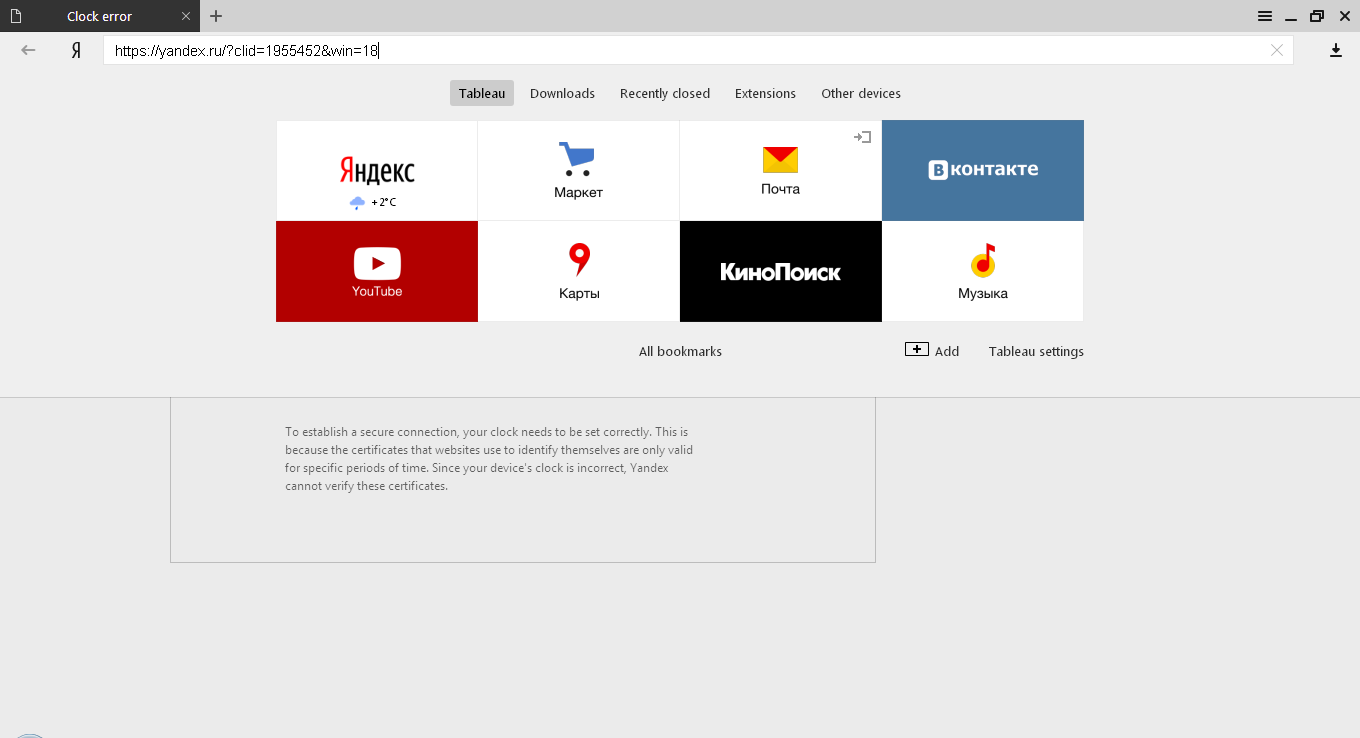Open the Музыка music tile

tap(982, 271)
